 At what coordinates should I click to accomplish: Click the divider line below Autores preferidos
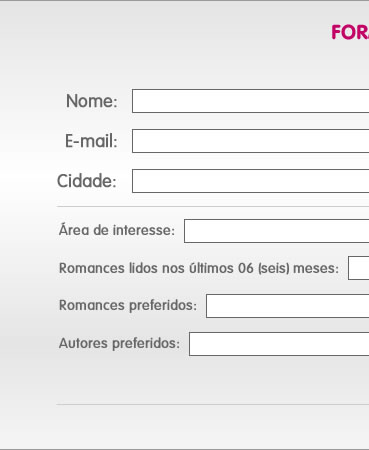click(x=213, y=405)
